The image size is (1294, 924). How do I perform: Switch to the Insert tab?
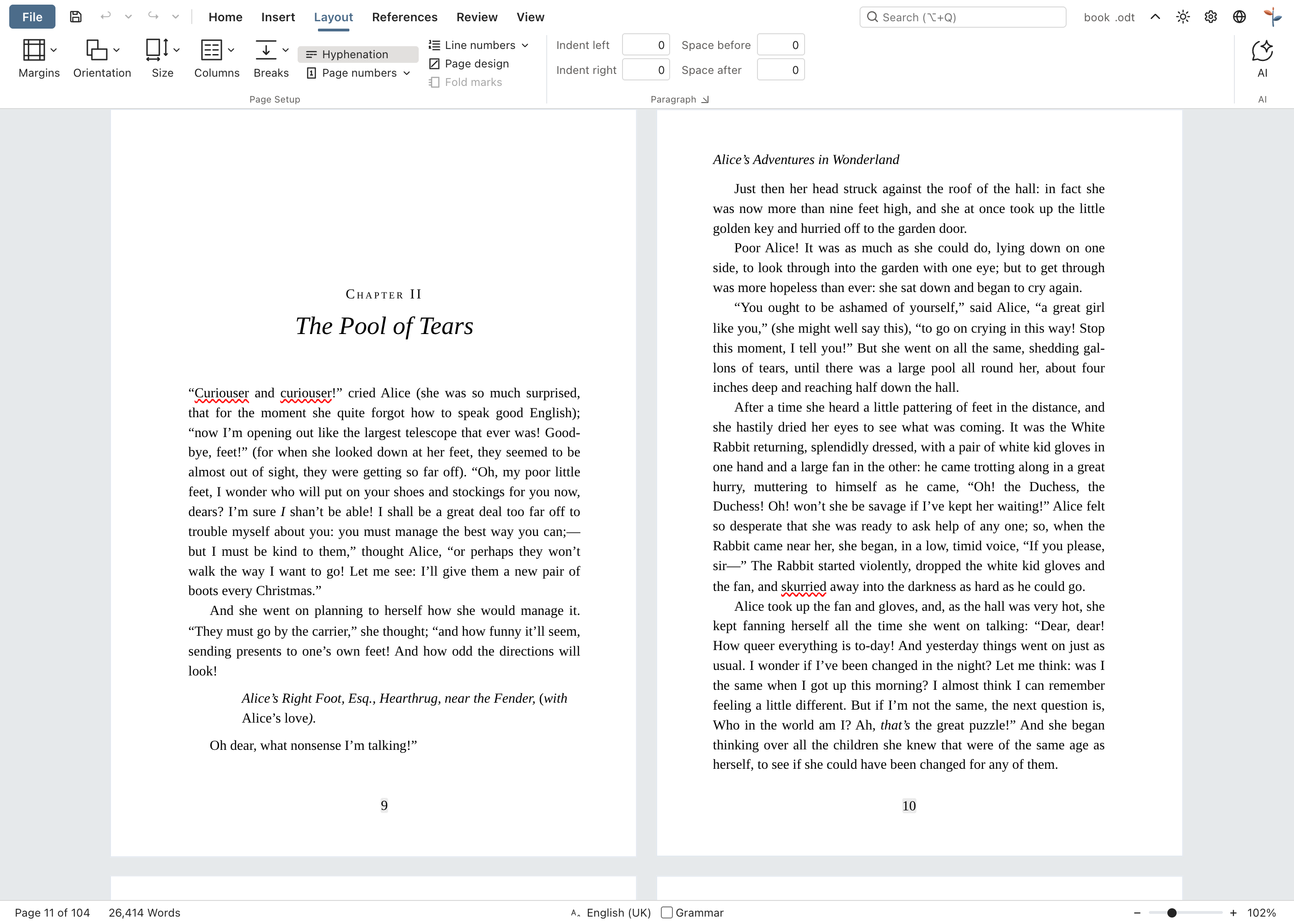click(278, 17)
